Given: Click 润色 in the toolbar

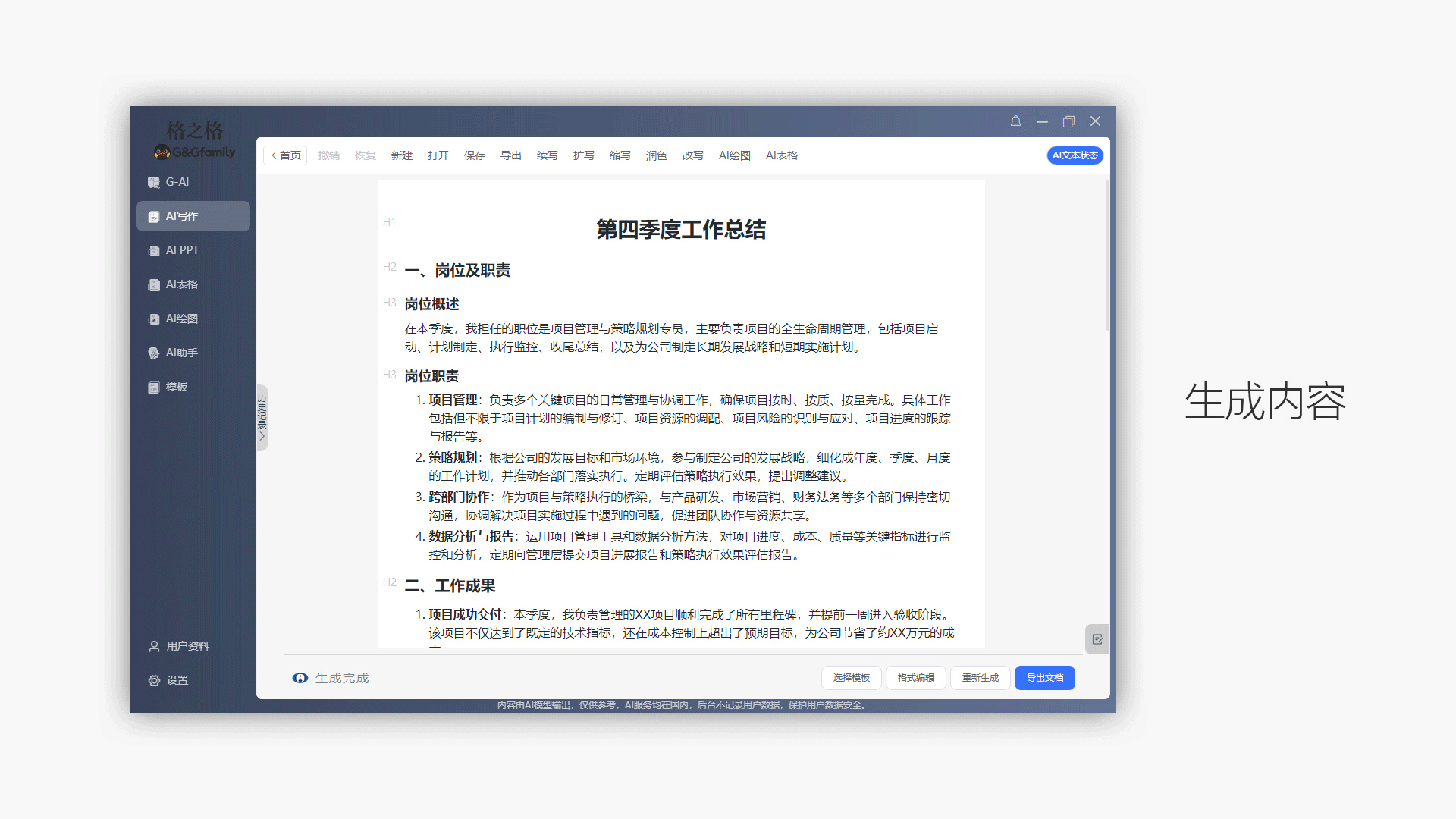Looking at the screenshot, I should coord(656,155).
